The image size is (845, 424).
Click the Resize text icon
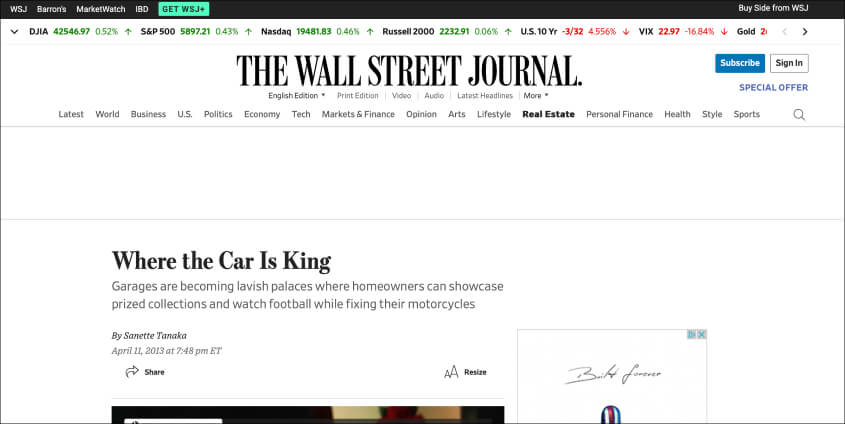(x=451, y=372)
